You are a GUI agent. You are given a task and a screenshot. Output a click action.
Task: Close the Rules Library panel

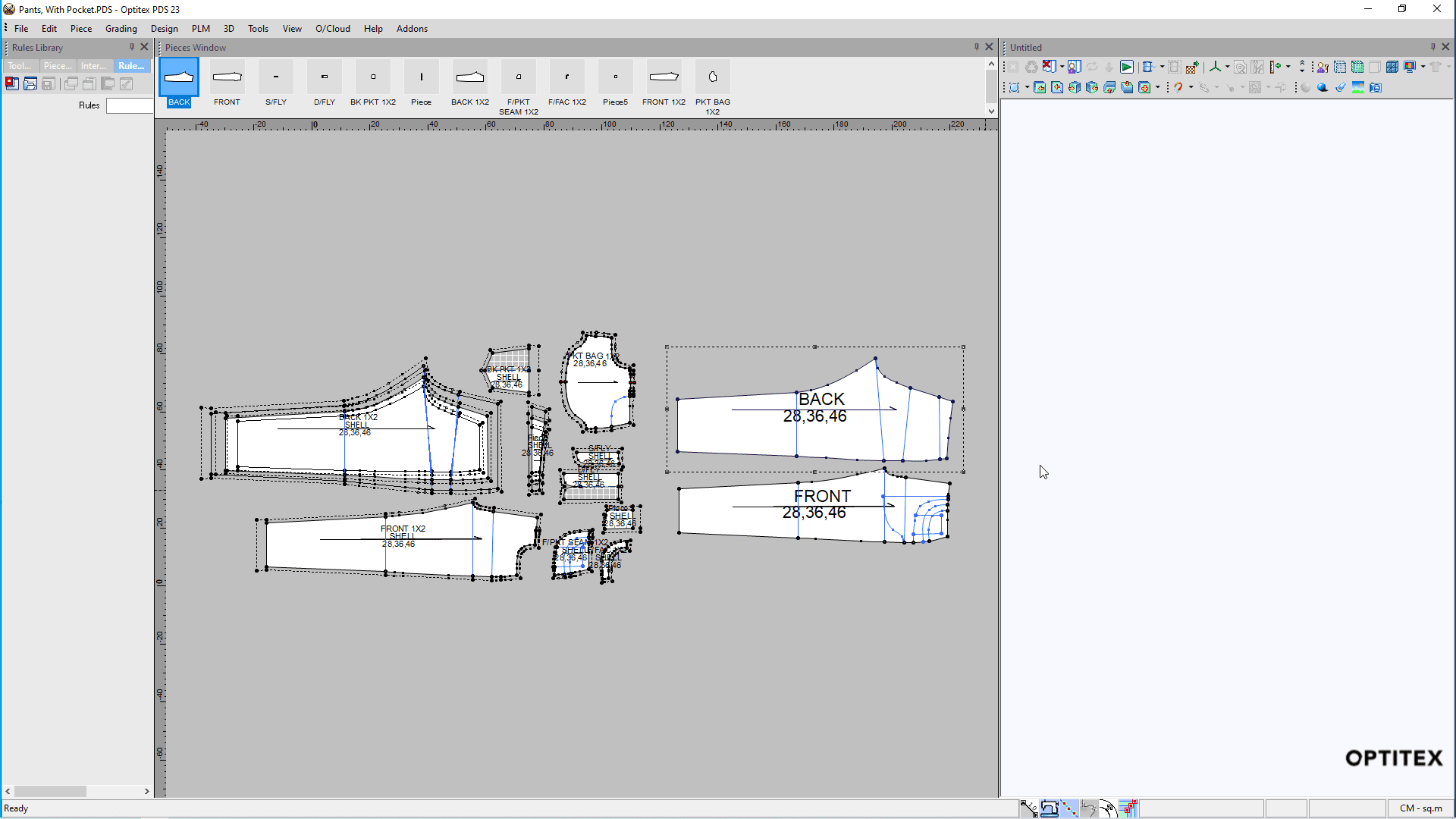point(144,47)
